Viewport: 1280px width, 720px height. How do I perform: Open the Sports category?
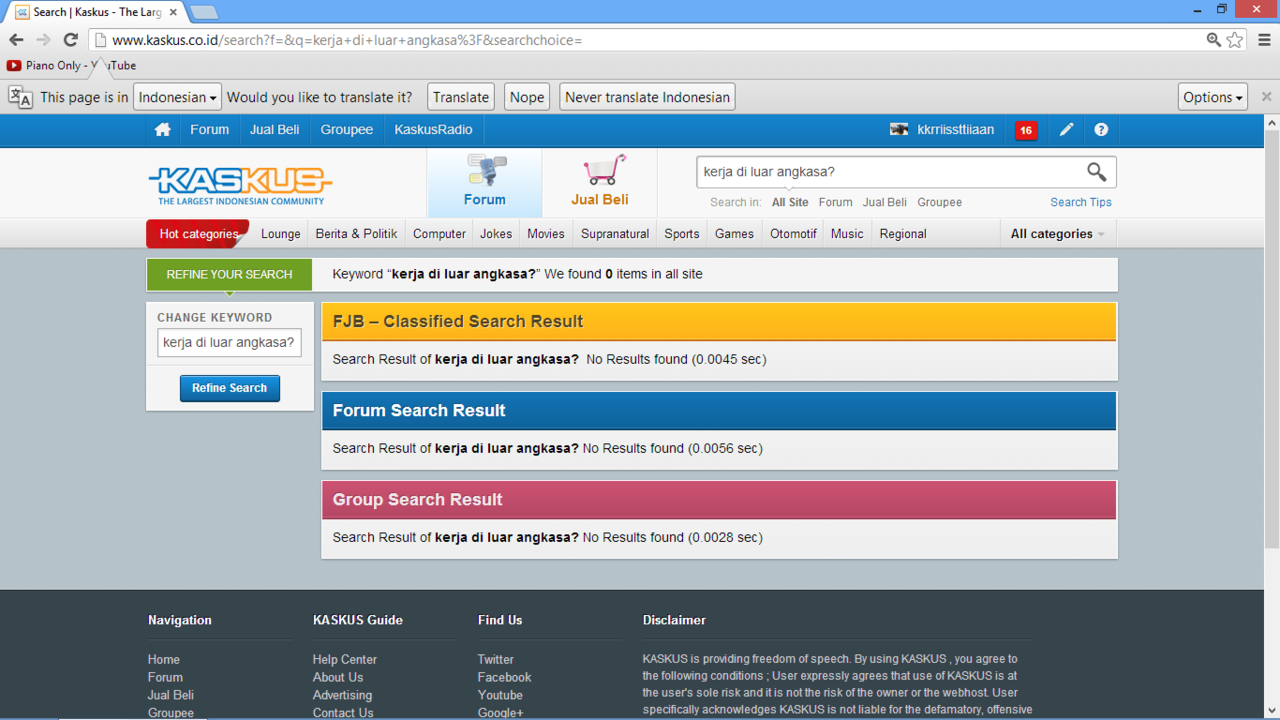point(682,234)
